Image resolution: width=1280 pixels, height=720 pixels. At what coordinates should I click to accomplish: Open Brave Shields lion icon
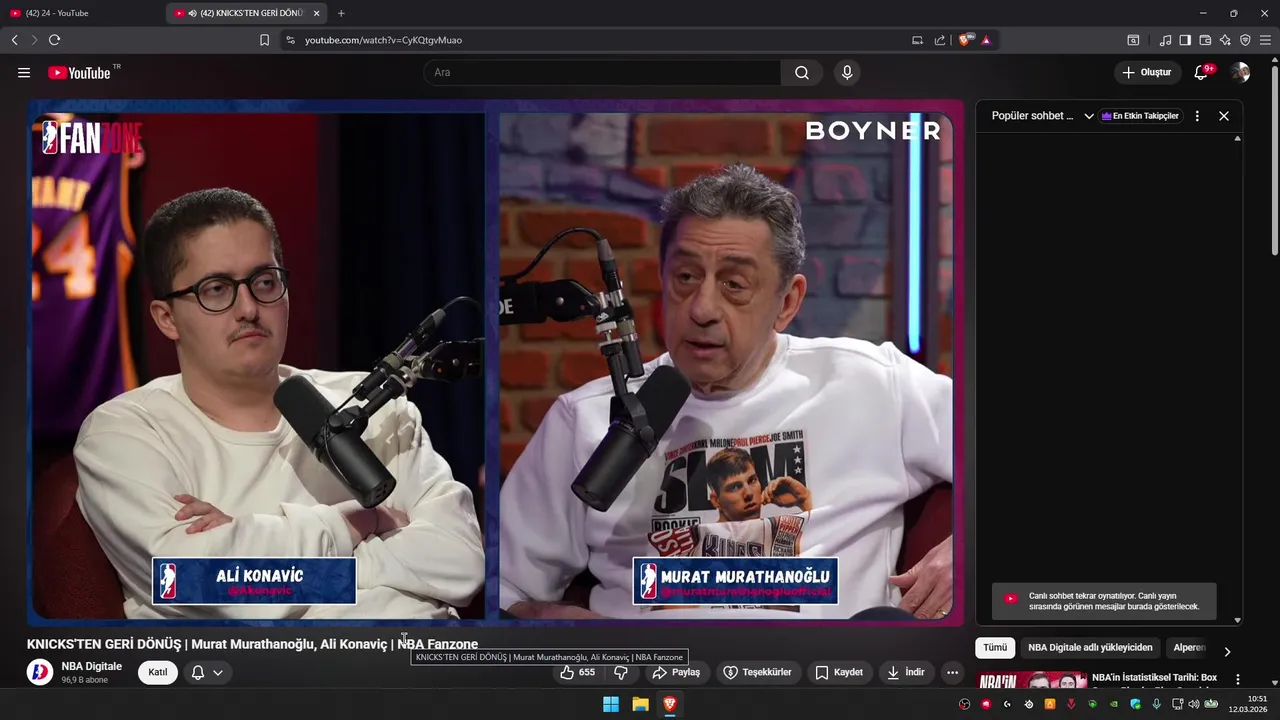pyautogui.click(x=965, y=40)
